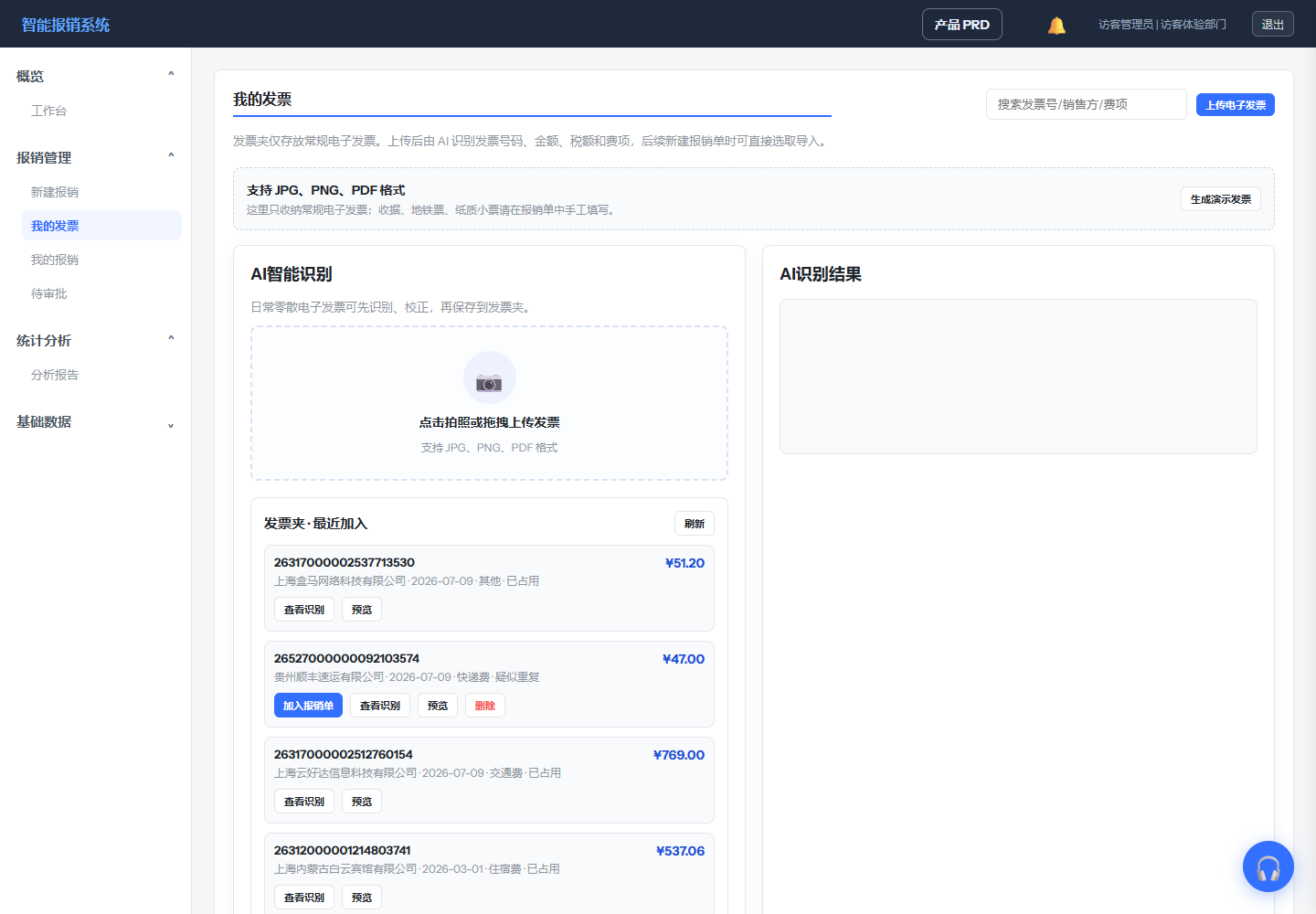The width and height of the screenshot is (1316, 914).
Task: Click the 上海内蒙古白云宾馆有限公司 detail line
Action: pos(417,869)
